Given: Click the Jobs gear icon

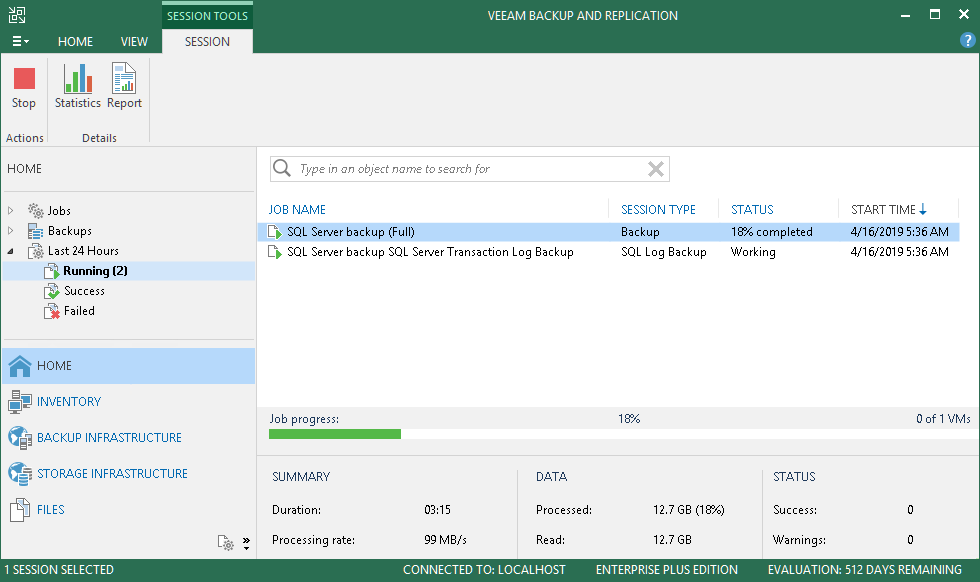Looking at the screenshot, I should (x=36, y=211).
